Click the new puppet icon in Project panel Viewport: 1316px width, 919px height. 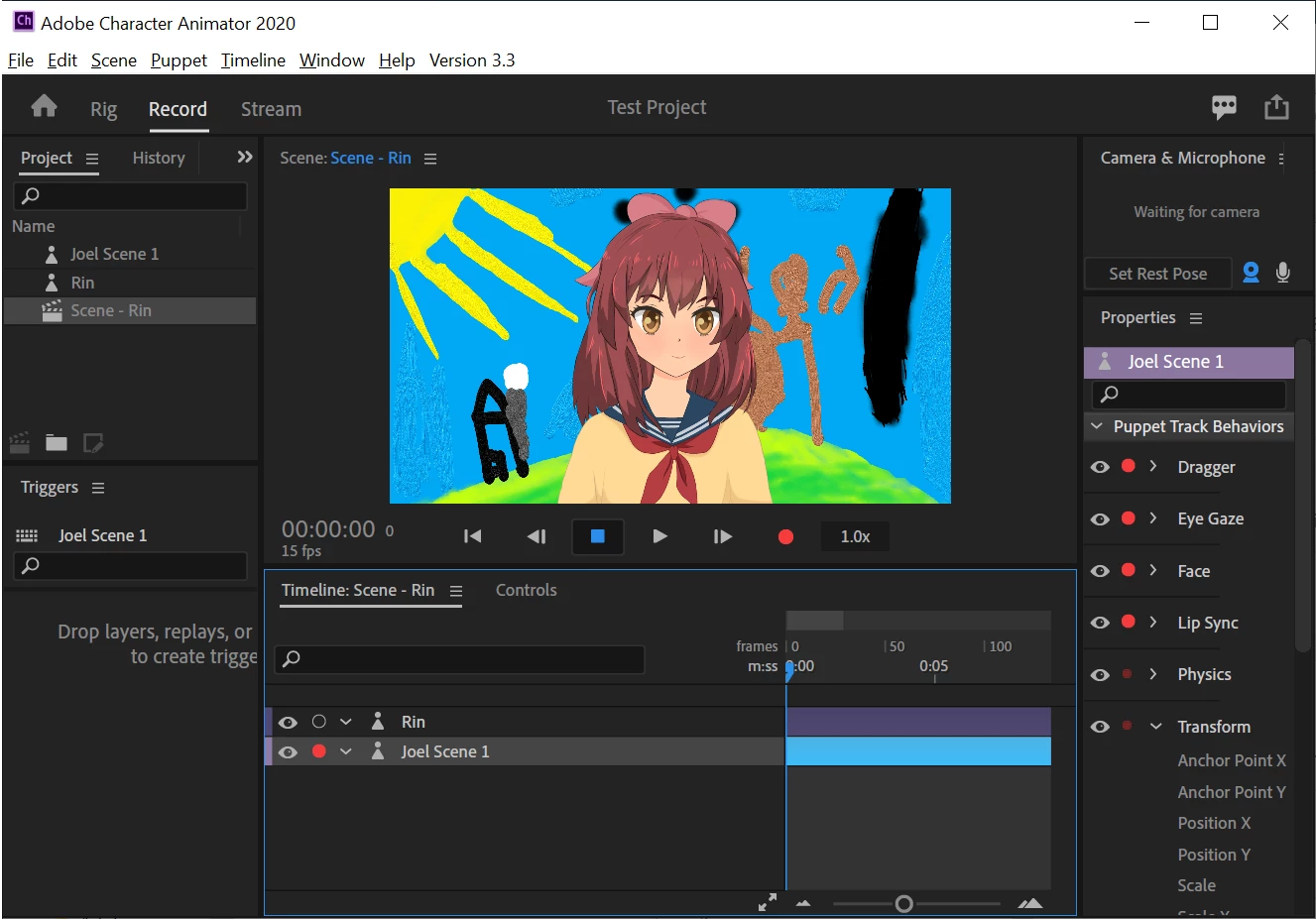(x=93, y=443)
